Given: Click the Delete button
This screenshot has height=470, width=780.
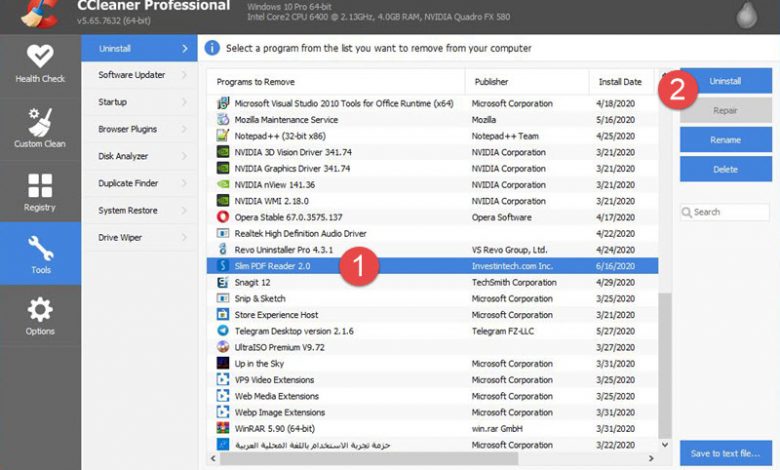Looking at the screenshot, I should (x=726, y=169).
